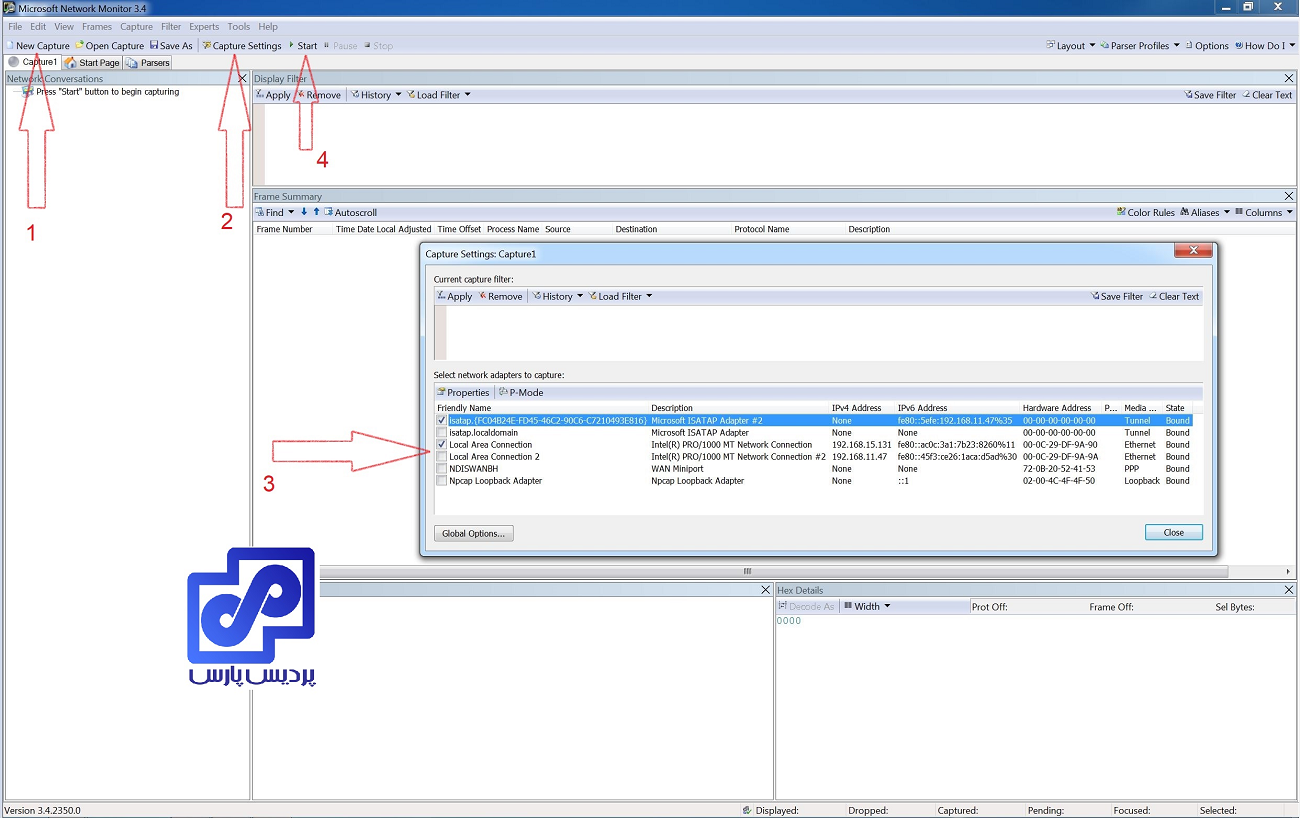Screen dimensions: 1300x819
Task: Check the NDISWANBH adapter checkbox
Action: coord(442,469)
